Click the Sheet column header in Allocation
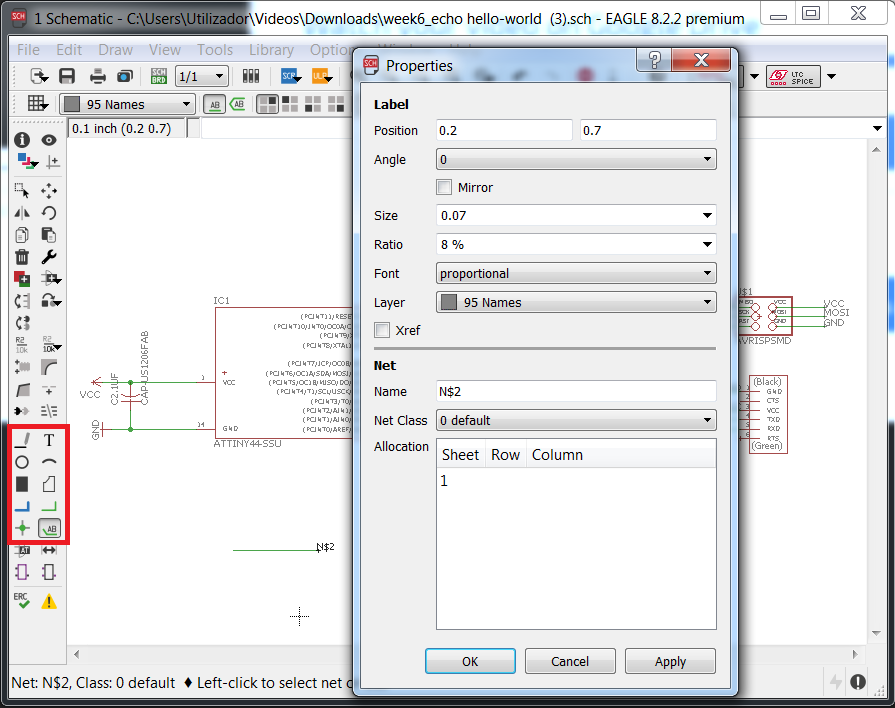This screenshot has width=895, height=708. pyautogui.click(x=461, y=455)
